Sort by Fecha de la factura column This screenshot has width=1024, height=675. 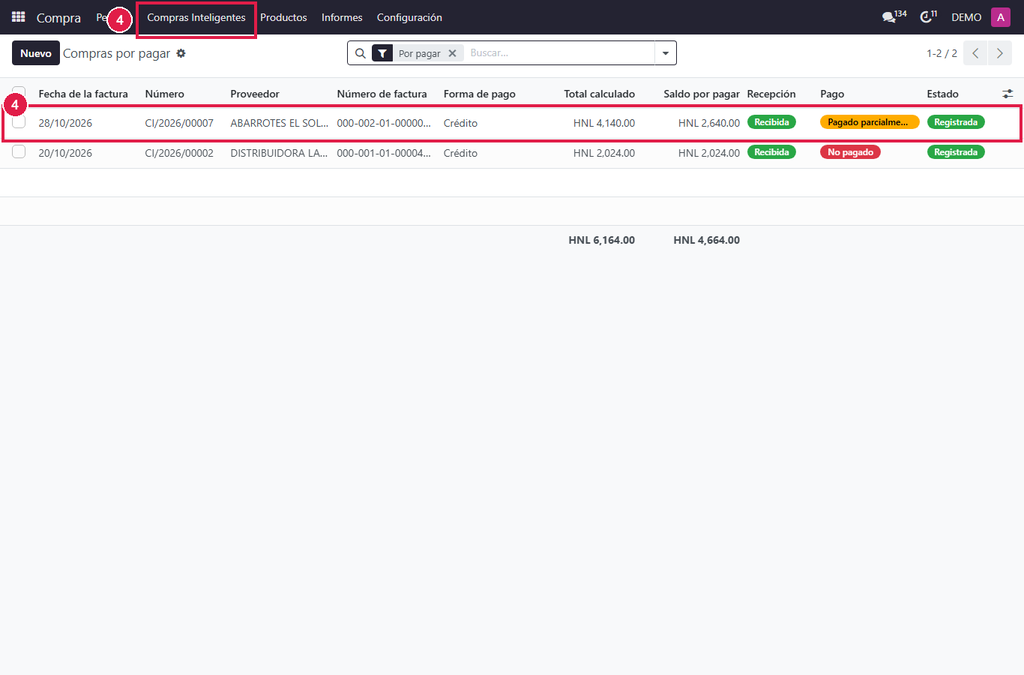point(83,94)
